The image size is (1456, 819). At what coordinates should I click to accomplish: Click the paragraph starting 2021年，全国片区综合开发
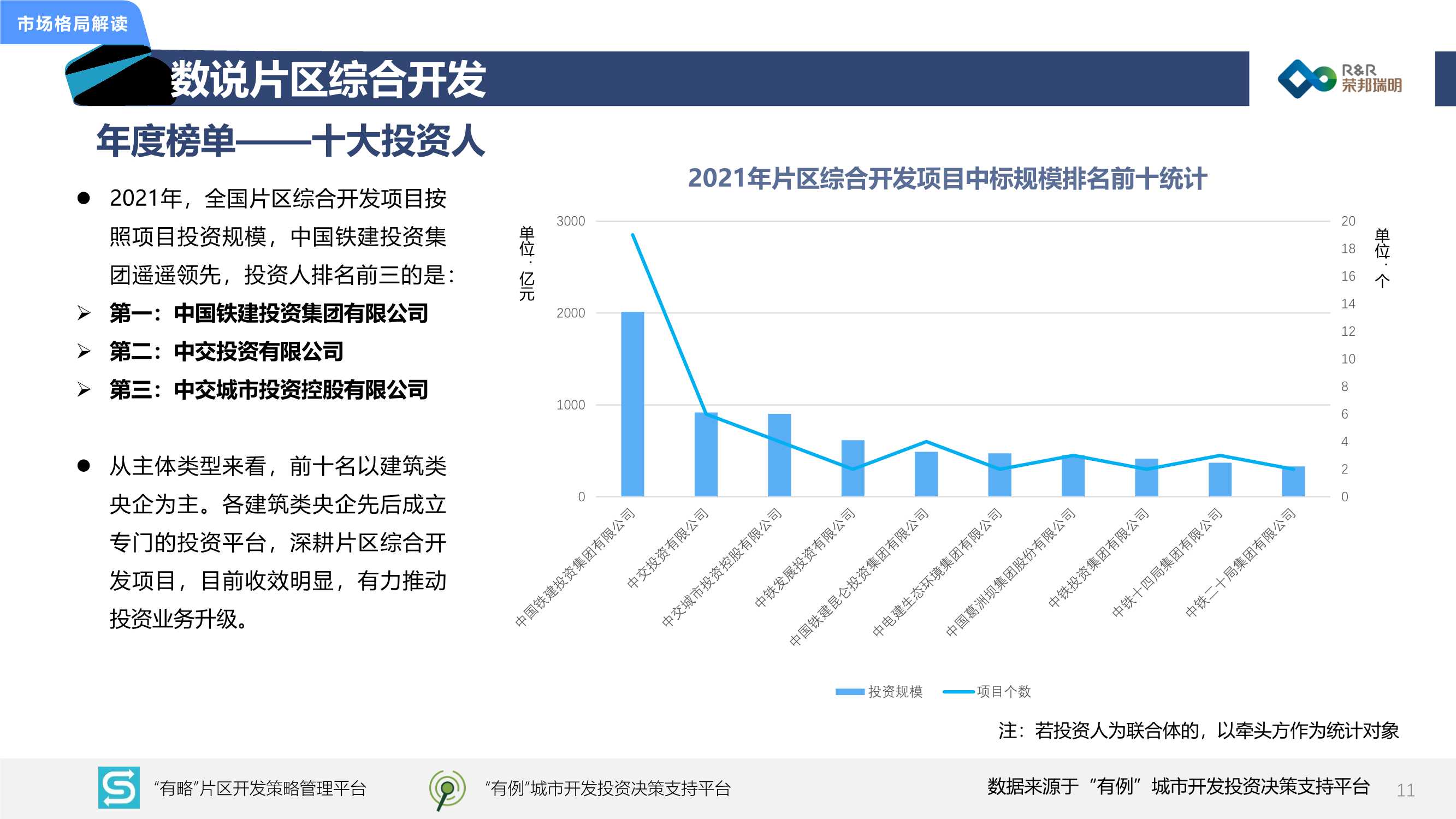[x=281, y=237]
